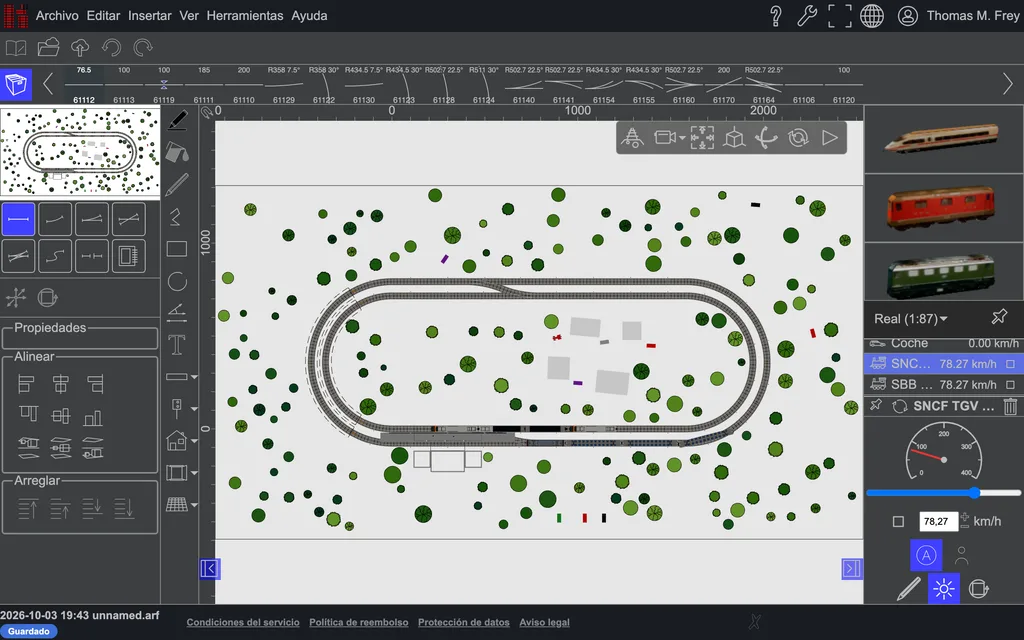Open the Ver menu
This screenshot has width=1024, height=640.
click(189, 16)
